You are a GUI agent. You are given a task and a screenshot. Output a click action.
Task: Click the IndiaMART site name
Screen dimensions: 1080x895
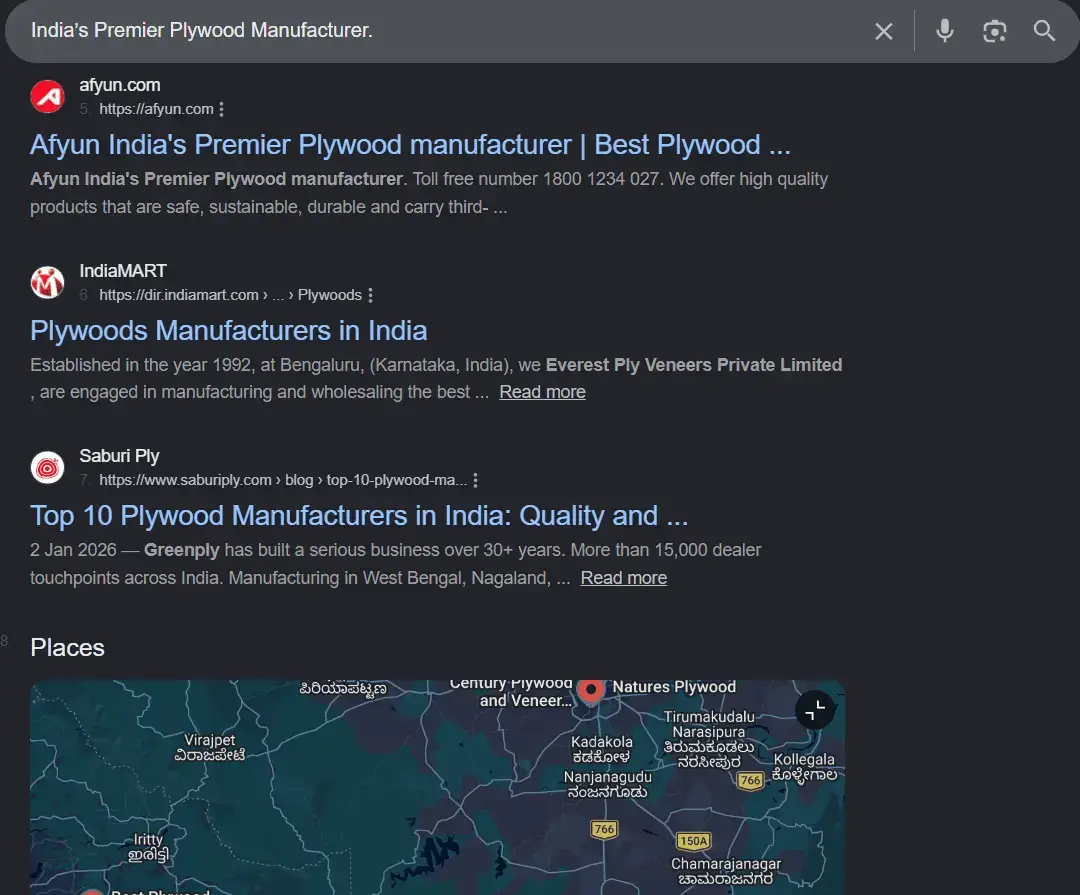[123, 271]
